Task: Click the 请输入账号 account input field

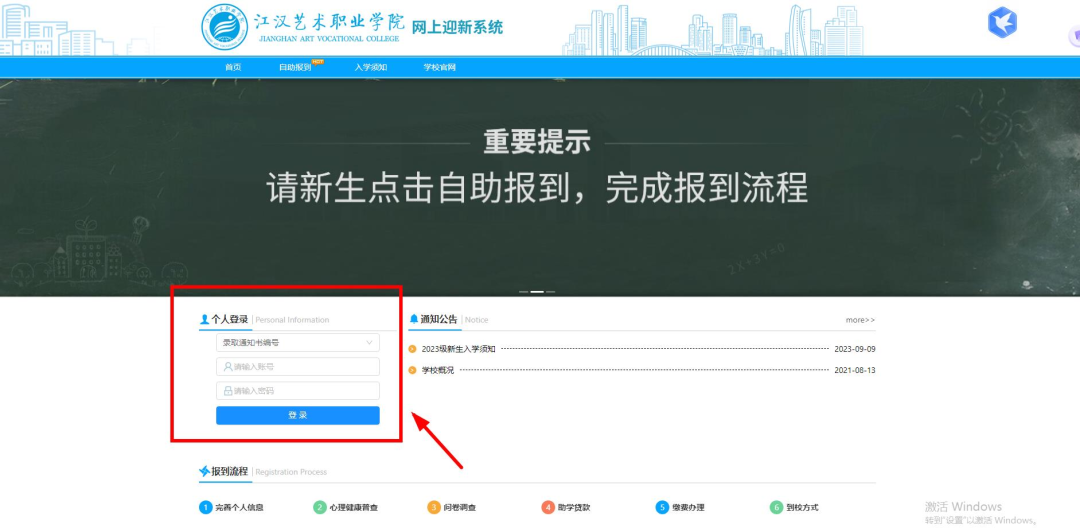Action: coord(298,367)
